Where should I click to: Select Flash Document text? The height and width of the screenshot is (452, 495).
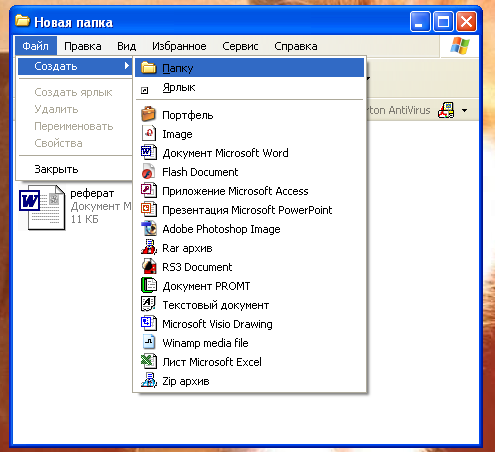click(x=200, y=172)
